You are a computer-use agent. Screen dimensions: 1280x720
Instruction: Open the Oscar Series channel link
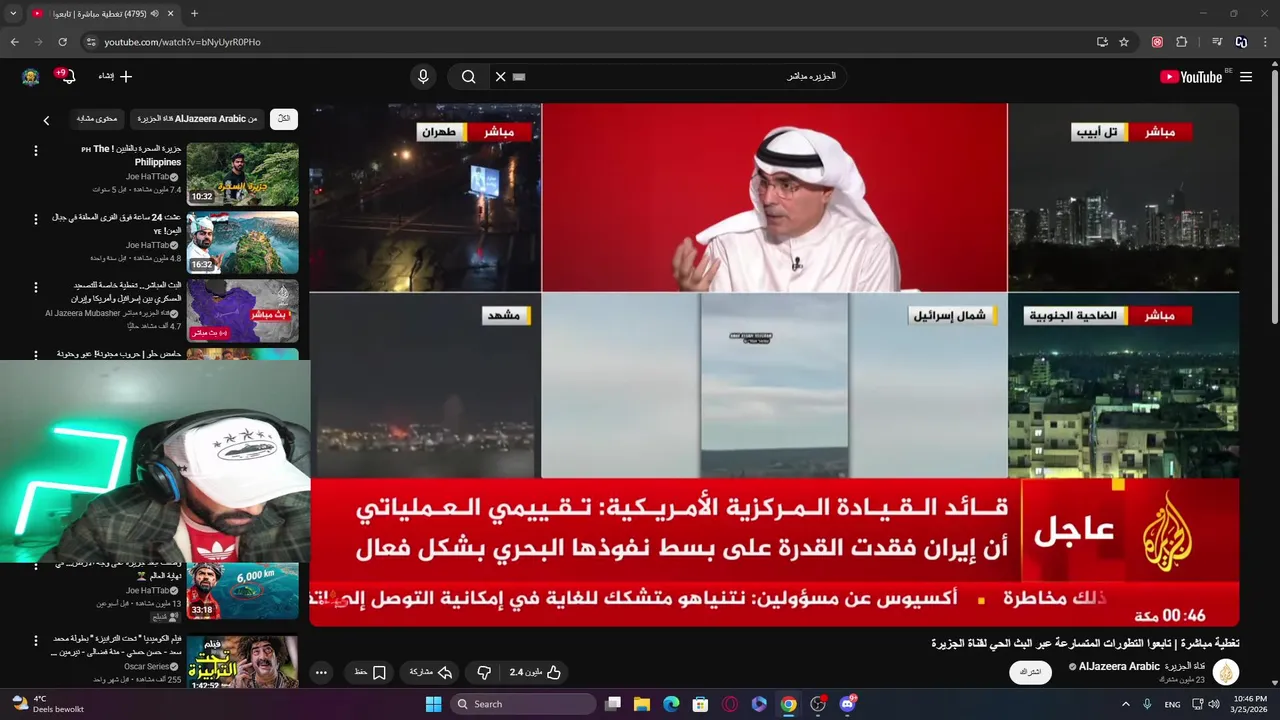(x=146, y=666)
